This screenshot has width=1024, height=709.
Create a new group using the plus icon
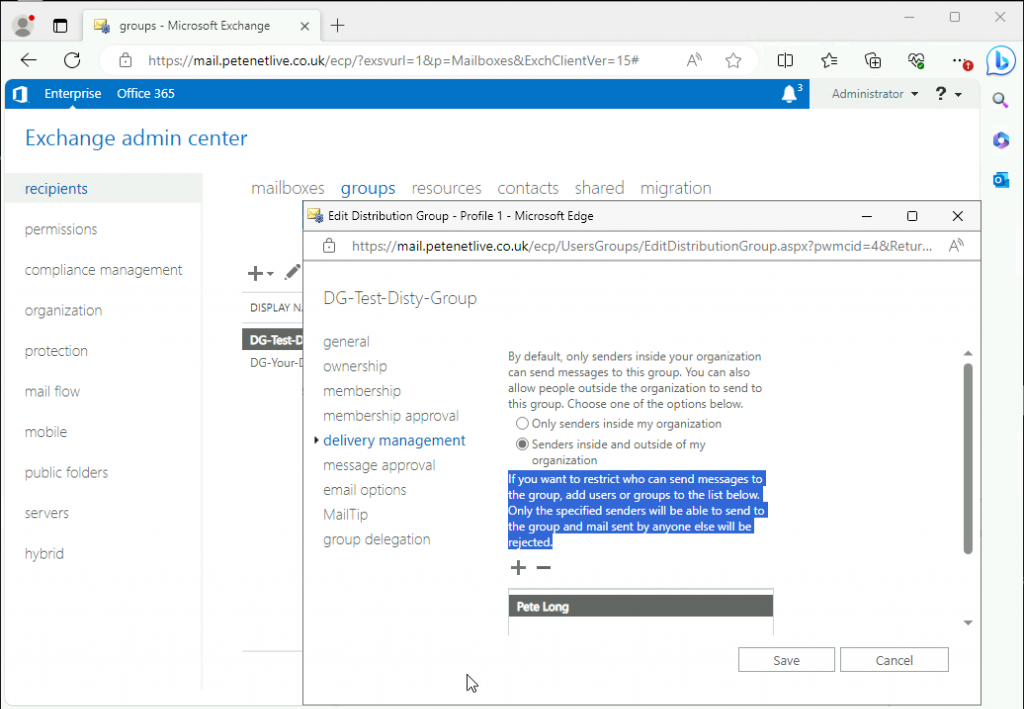pyautogui.click(x=253, y=273)
